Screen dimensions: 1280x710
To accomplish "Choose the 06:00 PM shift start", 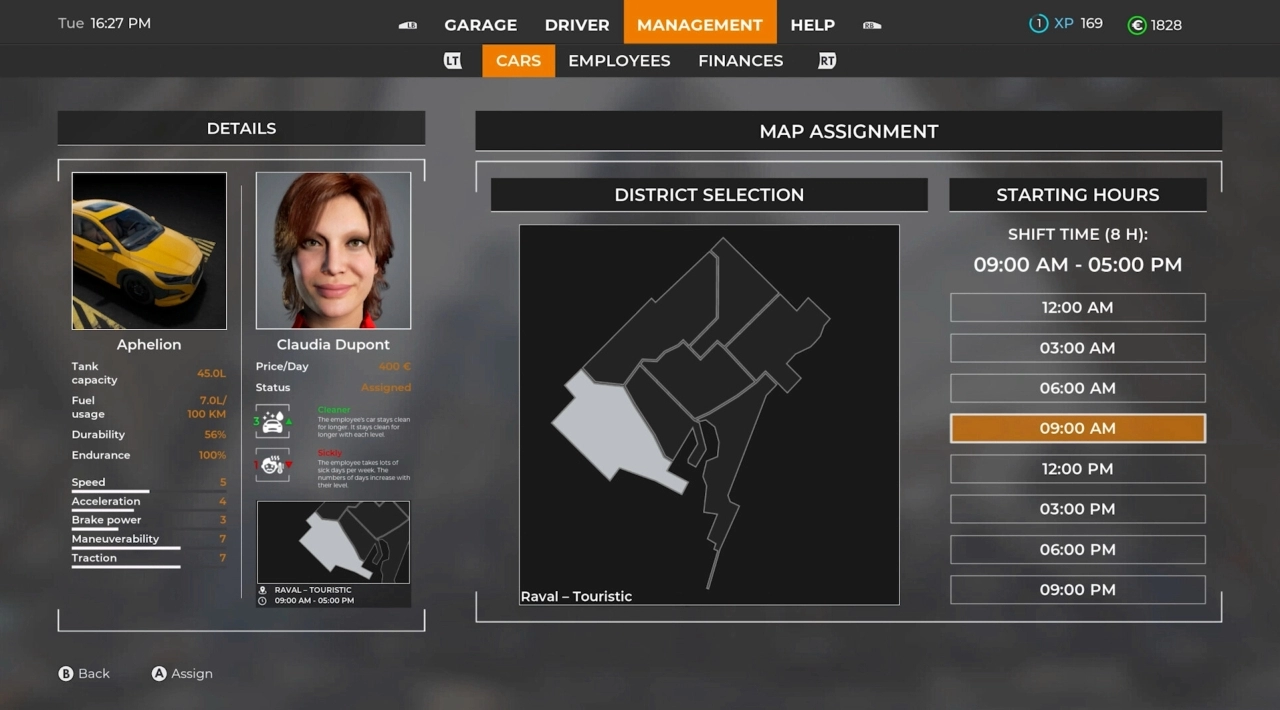I will (1077, 550).
